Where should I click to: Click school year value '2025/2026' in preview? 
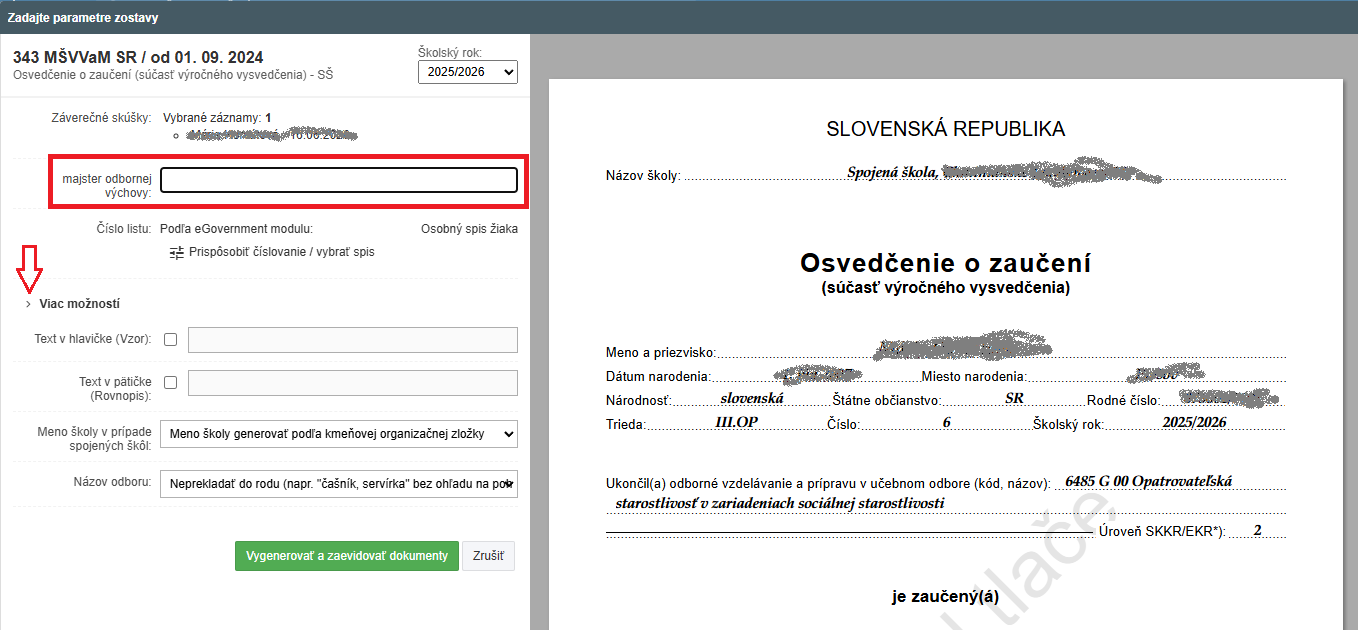[1194, 422]
